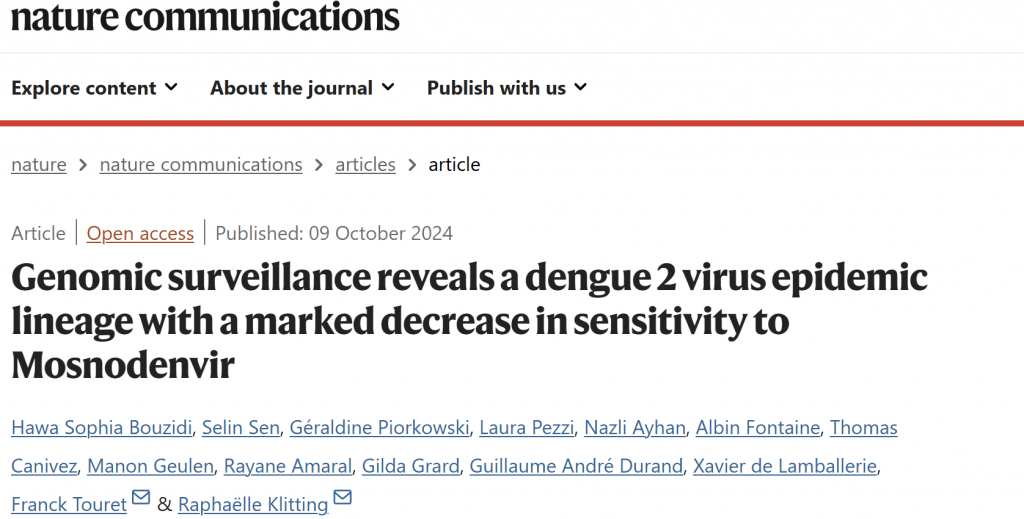
Task: Navigate to the articles breadcrumb
Action: tap(365, 165)
